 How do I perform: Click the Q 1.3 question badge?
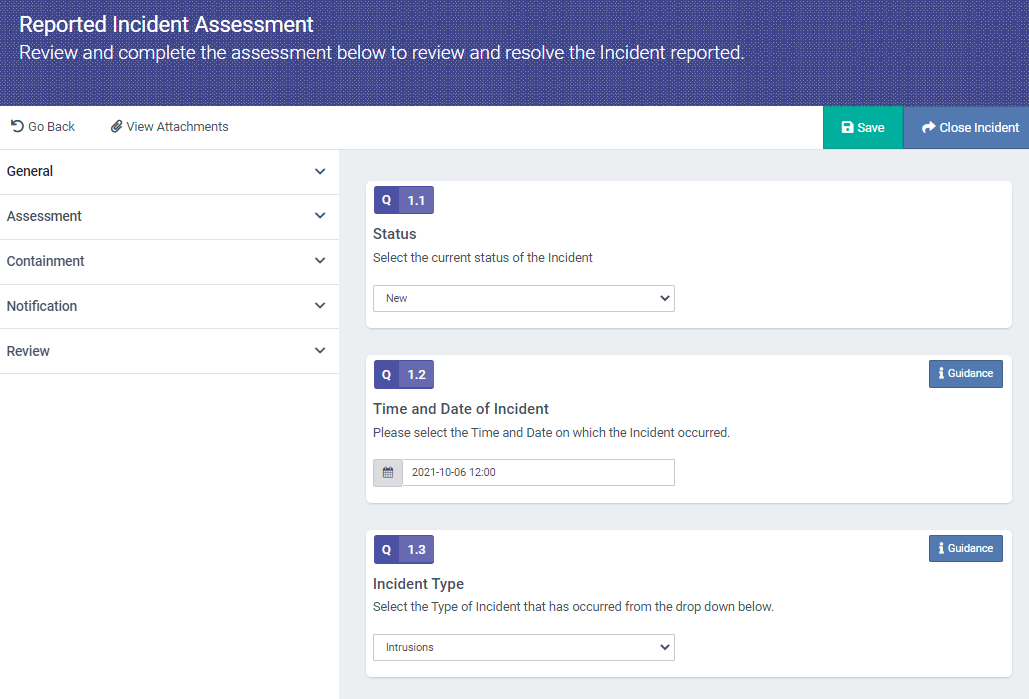(x=404, y=549)
